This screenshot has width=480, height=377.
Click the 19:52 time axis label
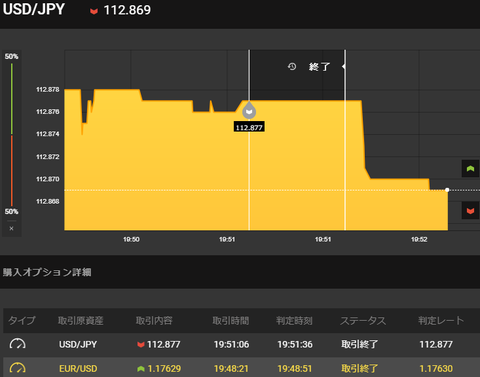click(419, 239)
